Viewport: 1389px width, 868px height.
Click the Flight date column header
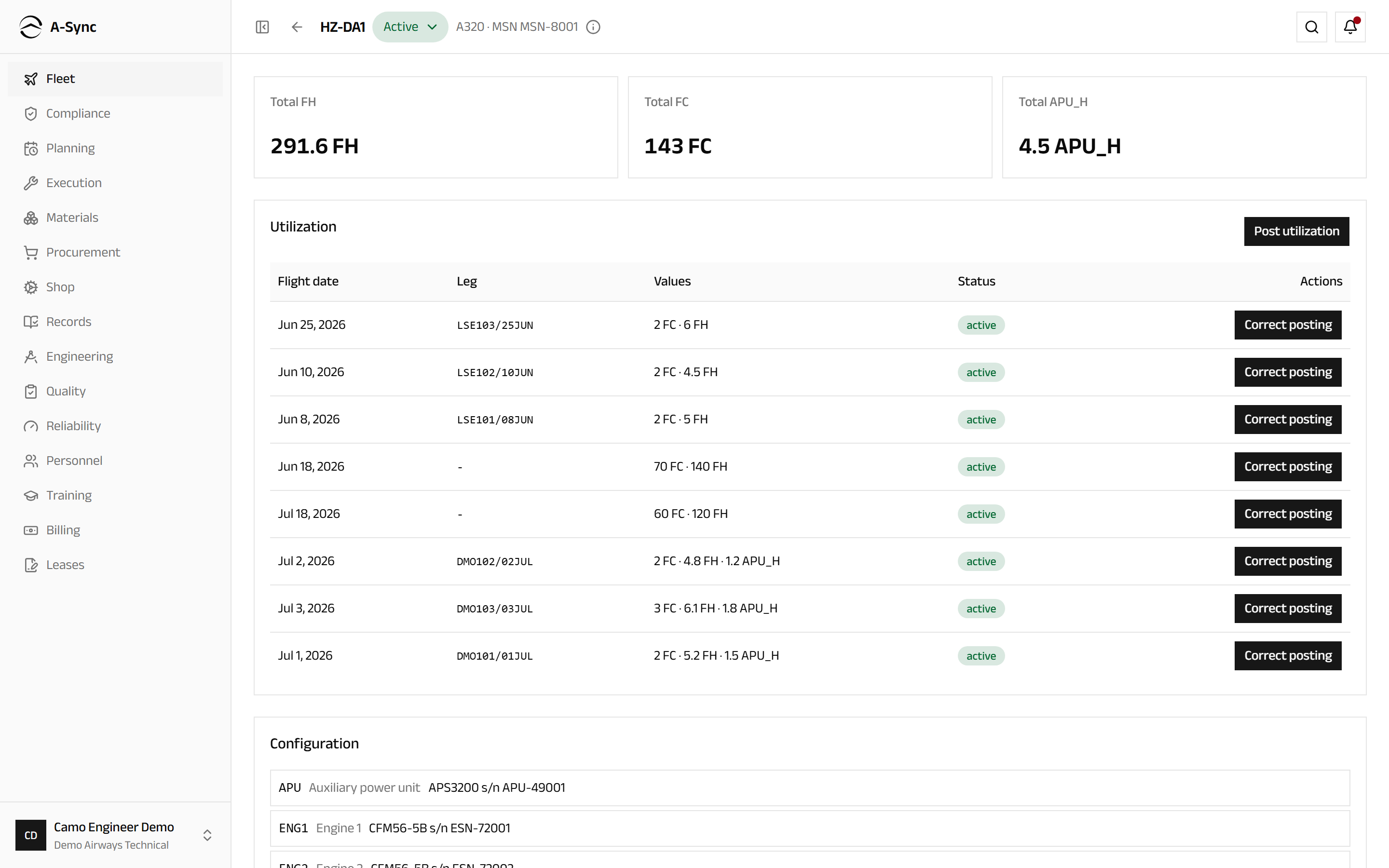(x=308, y=281)
